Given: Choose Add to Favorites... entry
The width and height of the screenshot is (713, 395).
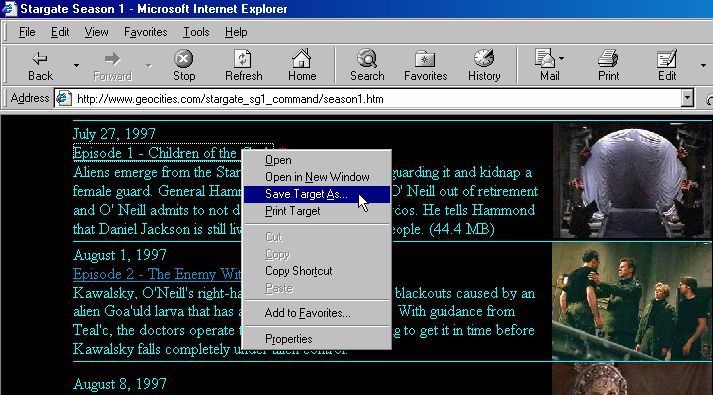Looking at the screenshot, I should coord(317,313).
